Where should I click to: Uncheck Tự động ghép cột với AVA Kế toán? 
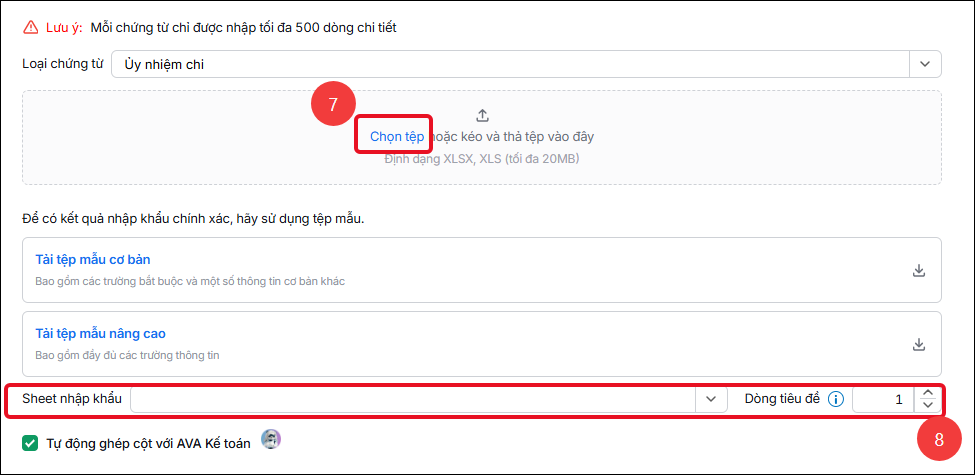tap(30, 443)
